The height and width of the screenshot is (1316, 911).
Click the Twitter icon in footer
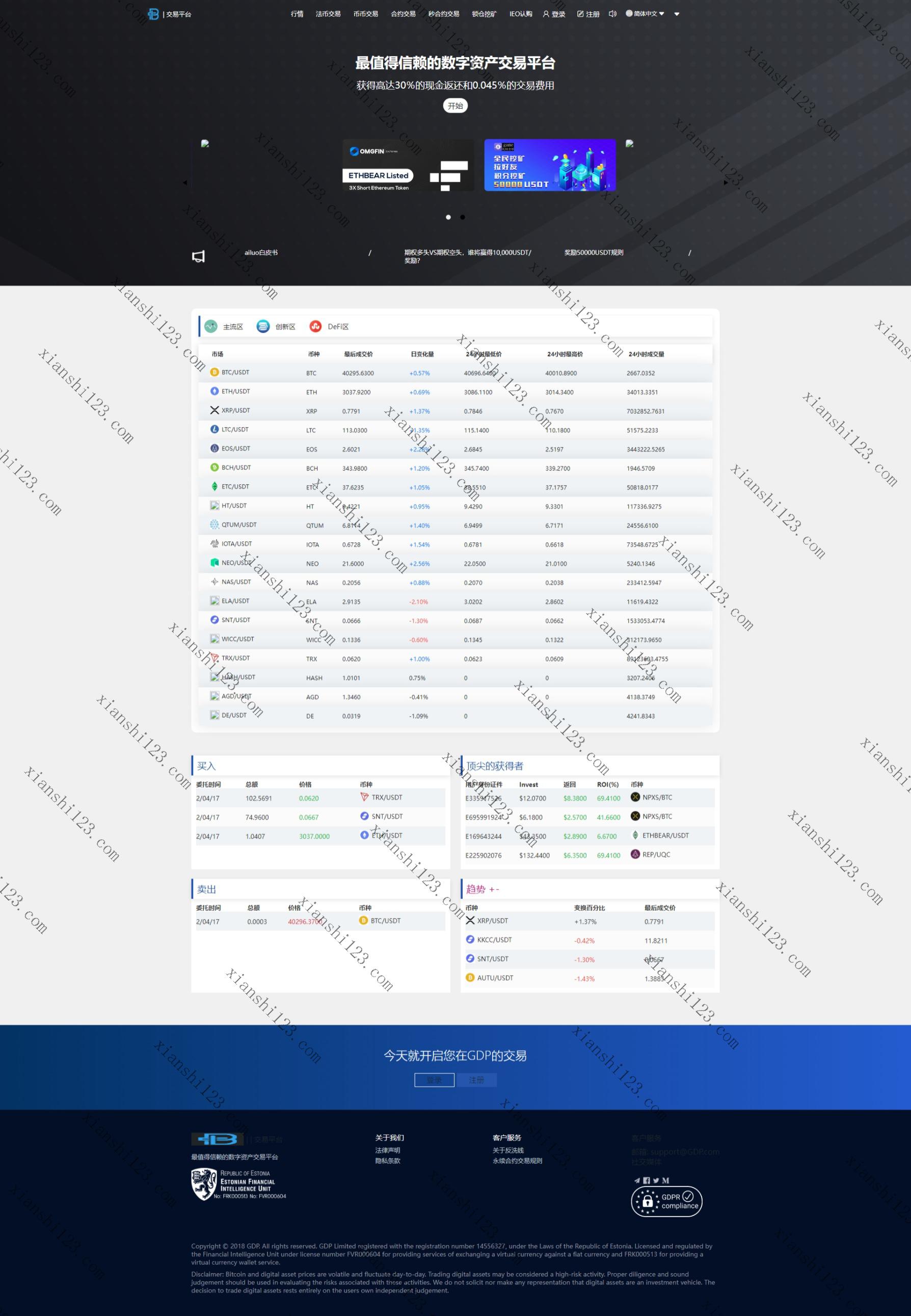coord(656,1180)
